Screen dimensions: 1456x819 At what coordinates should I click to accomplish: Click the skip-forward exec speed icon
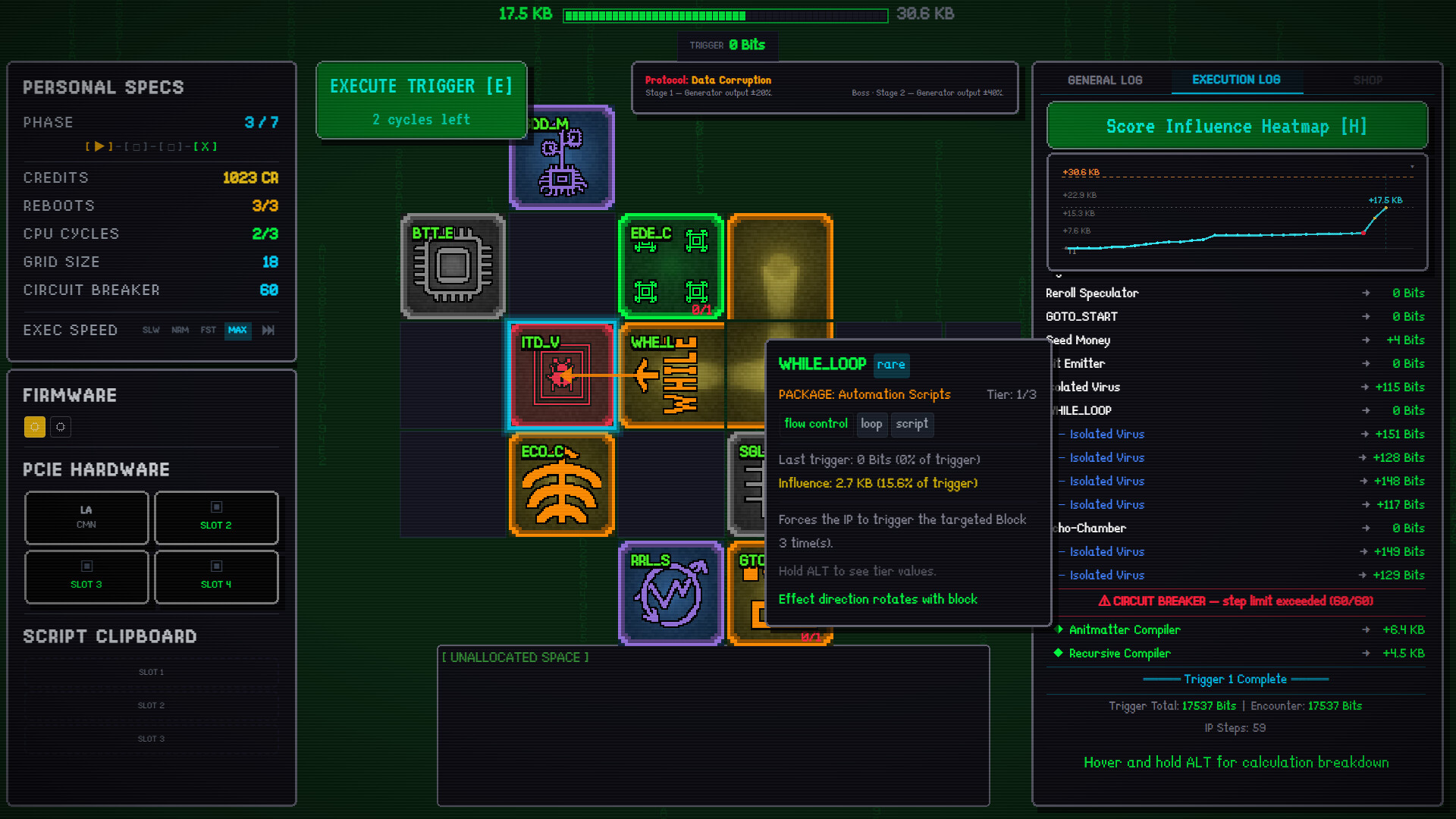click(x=268, y=330)
